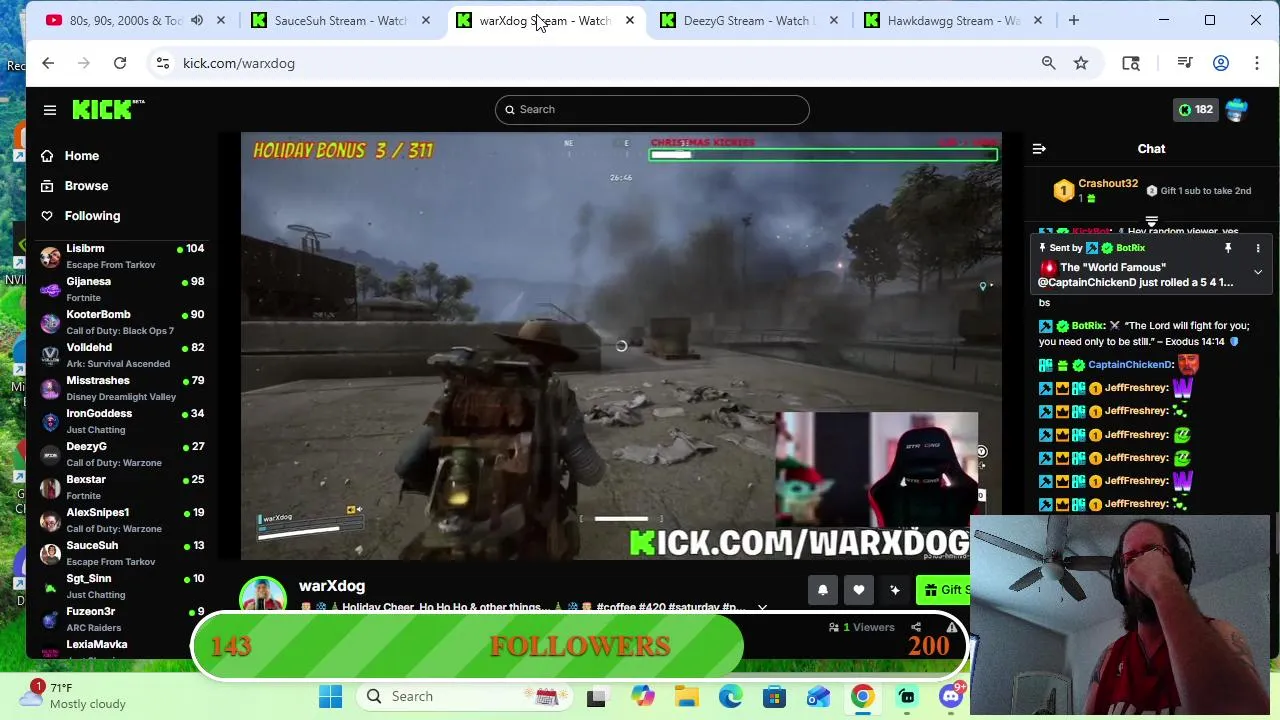Report stream via warning triangle icon
Screen dimensions: 1280x720
click(x=952, y=627)
